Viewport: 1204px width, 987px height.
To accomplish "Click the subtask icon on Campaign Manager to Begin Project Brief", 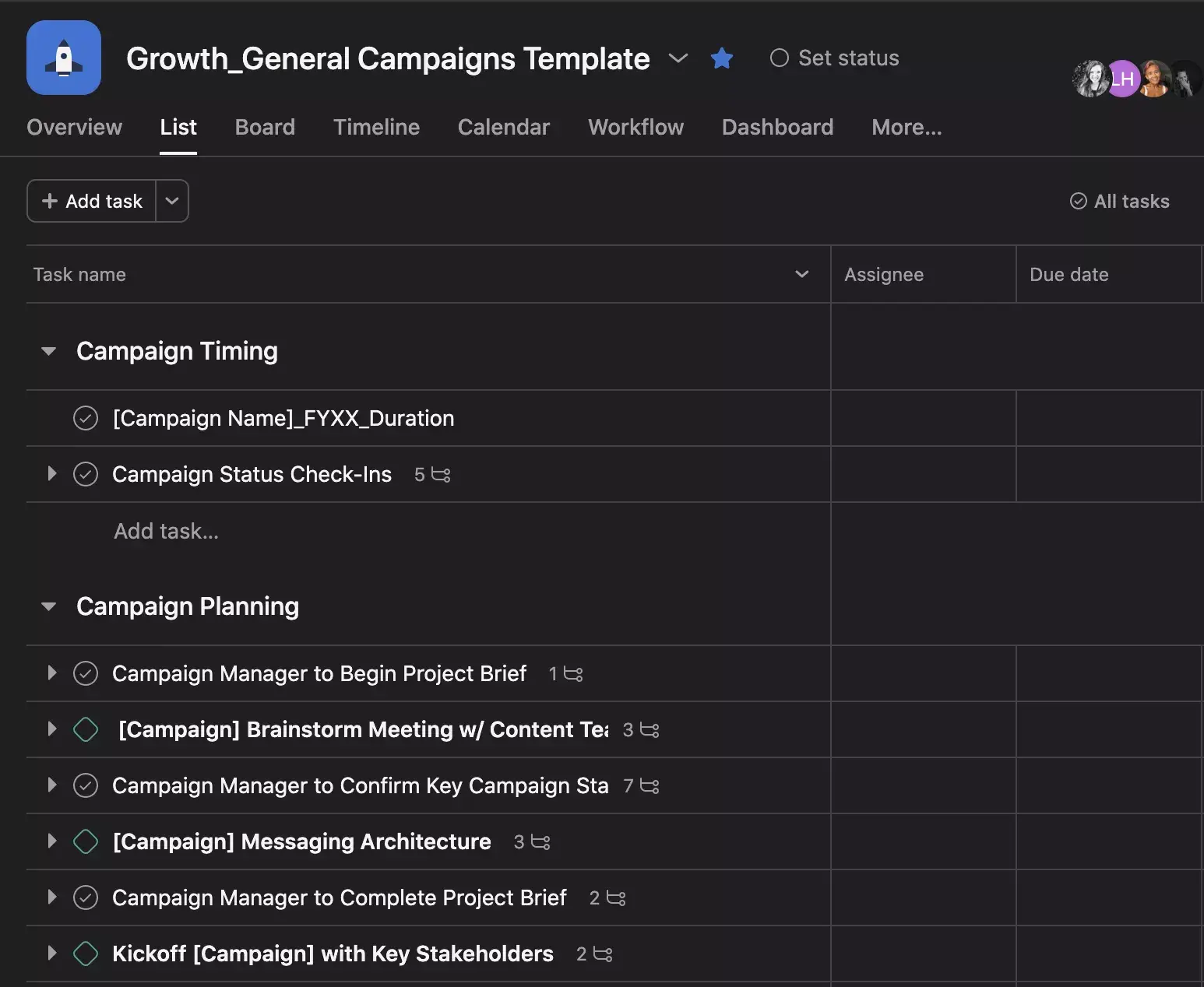I will (572, 674).
